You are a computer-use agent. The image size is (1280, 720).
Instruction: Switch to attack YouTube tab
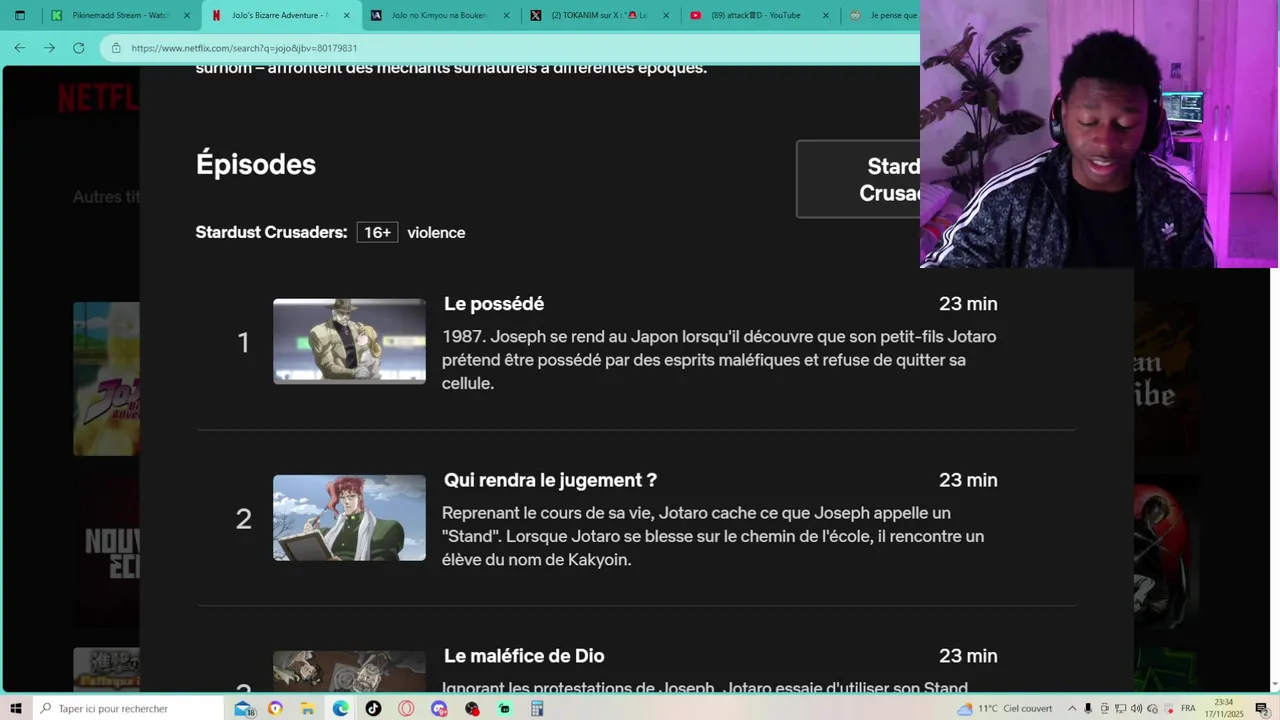(x=760, y=15)
